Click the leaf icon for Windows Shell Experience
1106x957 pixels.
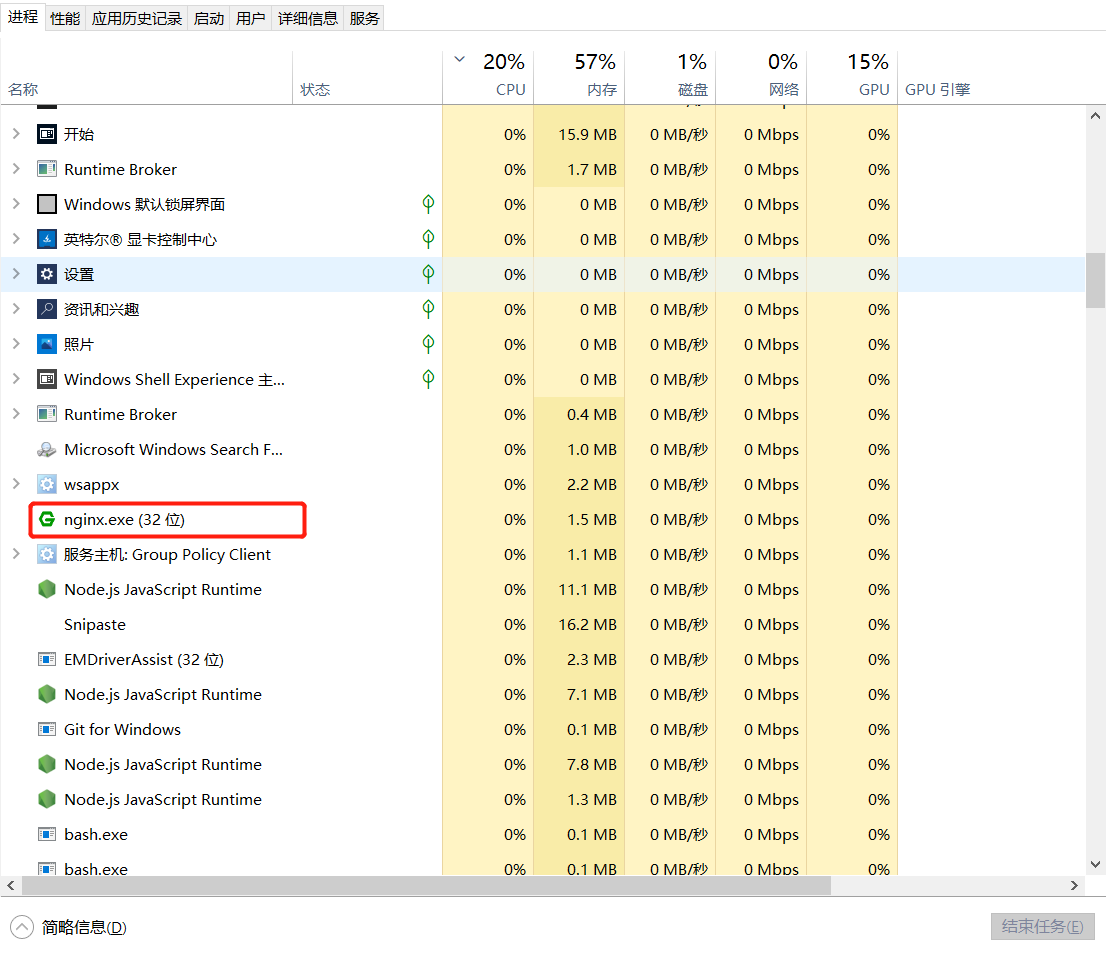[x=428, y=379]
